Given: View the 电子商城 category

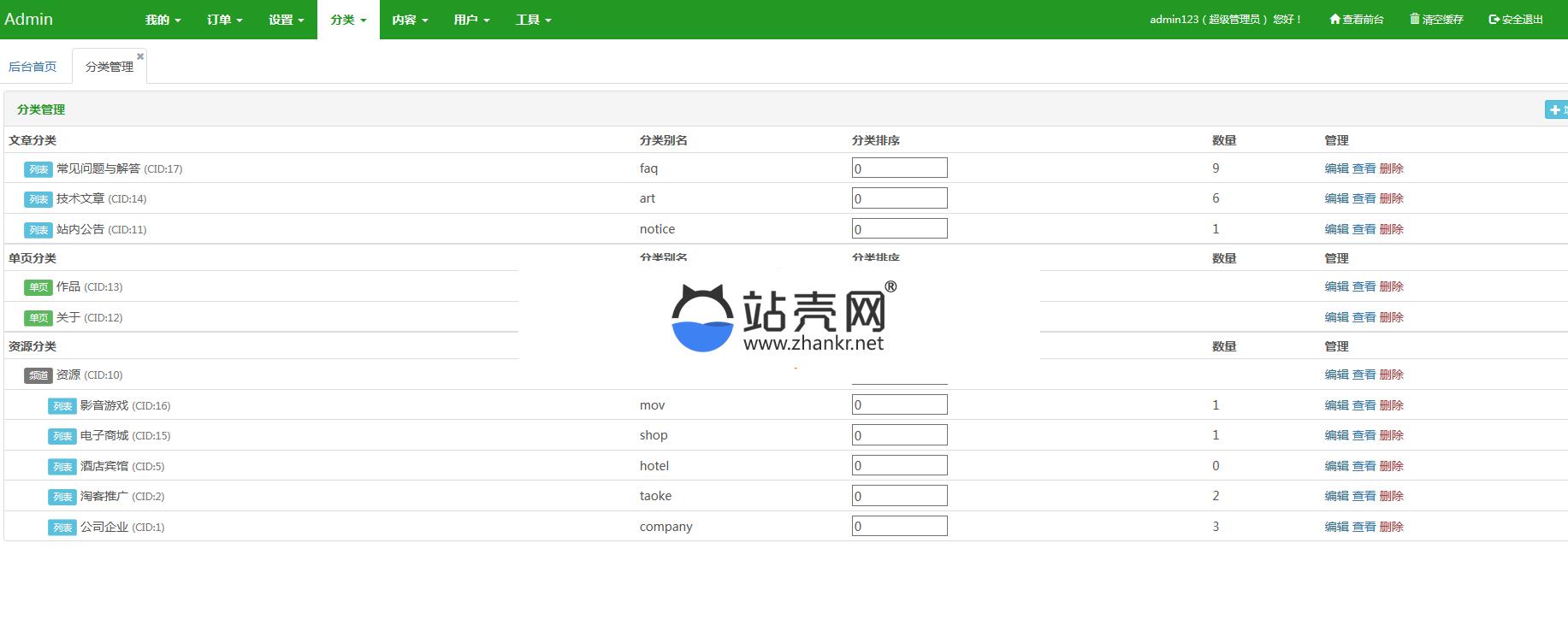Looking at the screenshot, I should pyautogui.click(x=1364, y=435).
